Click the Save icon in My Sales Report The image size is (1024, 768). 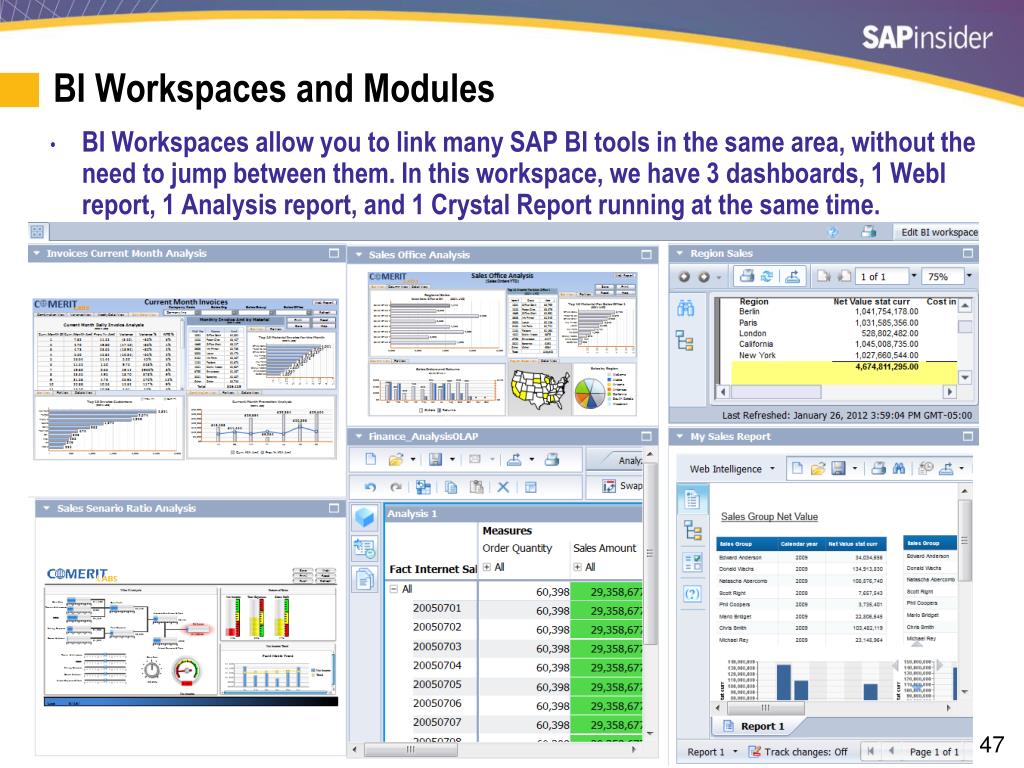839,468
